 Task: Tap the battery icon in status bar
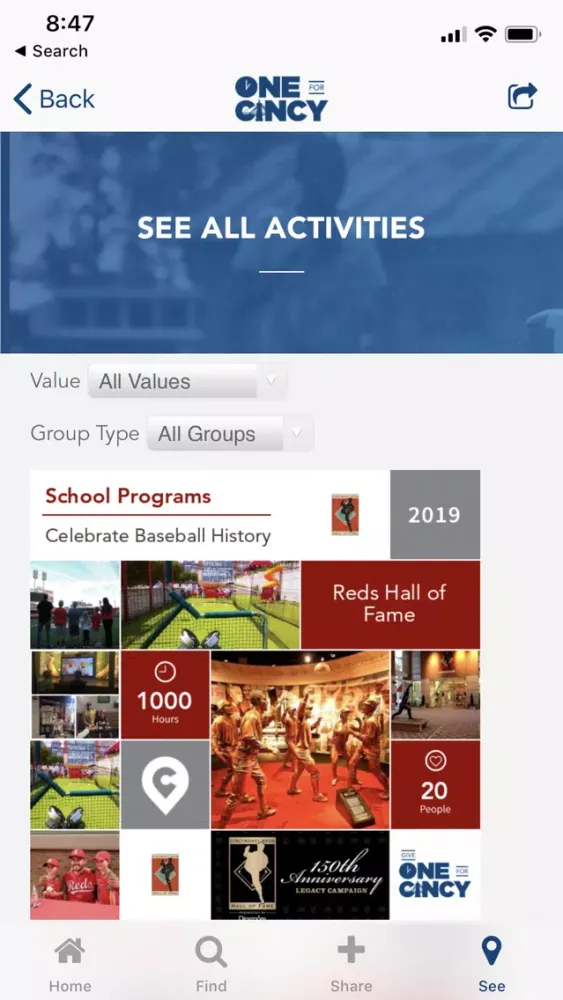(523, 35)
